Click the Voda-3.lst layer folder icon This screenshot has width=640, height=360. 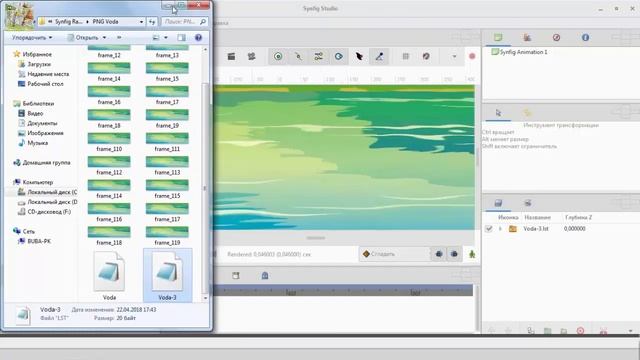click(513, 229)
